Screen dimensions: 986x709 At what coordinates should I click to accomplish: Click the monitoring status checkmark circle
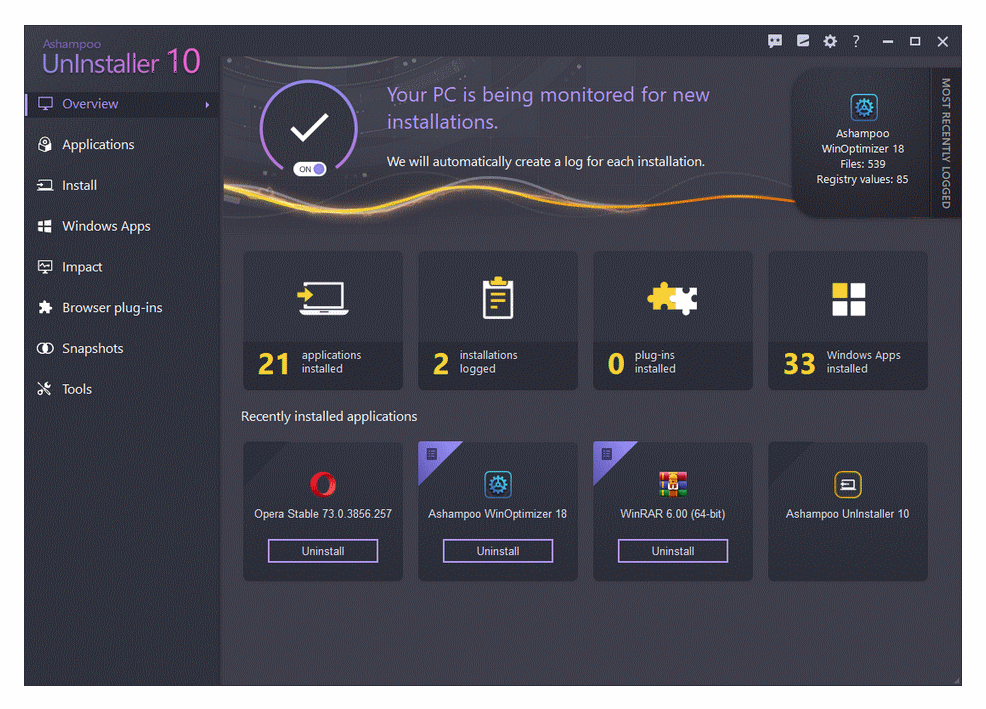(x=309, y=127)
